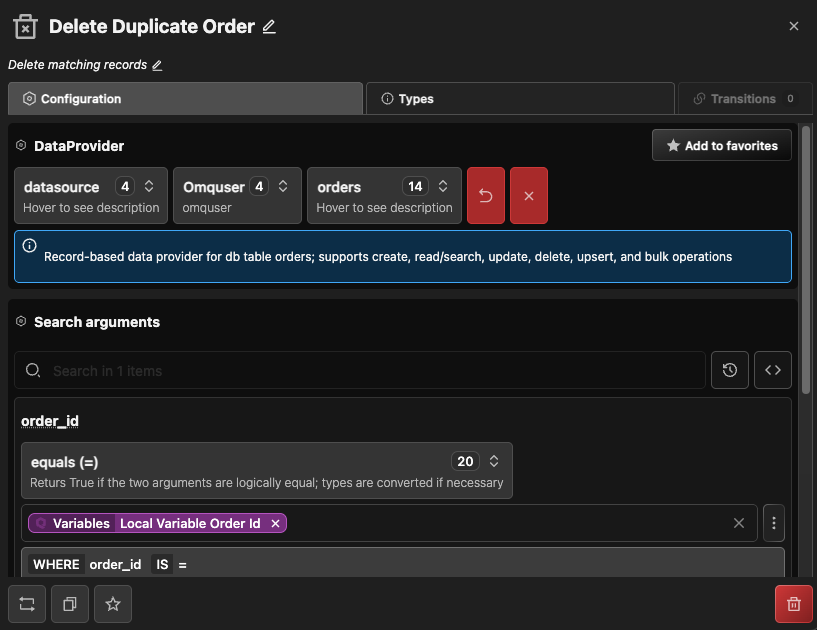Click the red trash delete button
This screenshot has width=817, height=630.
794,604
